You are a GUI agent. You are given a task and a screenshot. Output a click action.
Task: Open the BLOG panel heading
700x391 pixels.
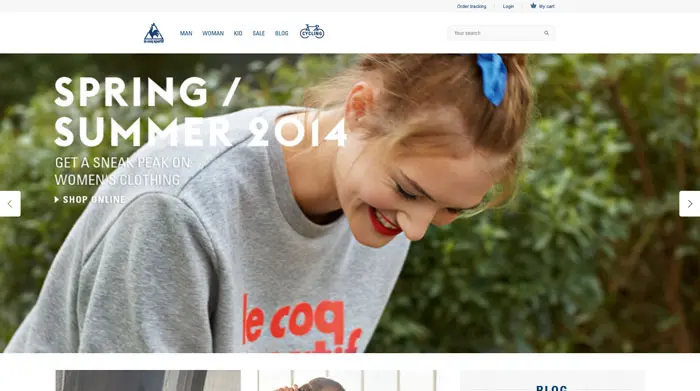[x=552, y=388]
